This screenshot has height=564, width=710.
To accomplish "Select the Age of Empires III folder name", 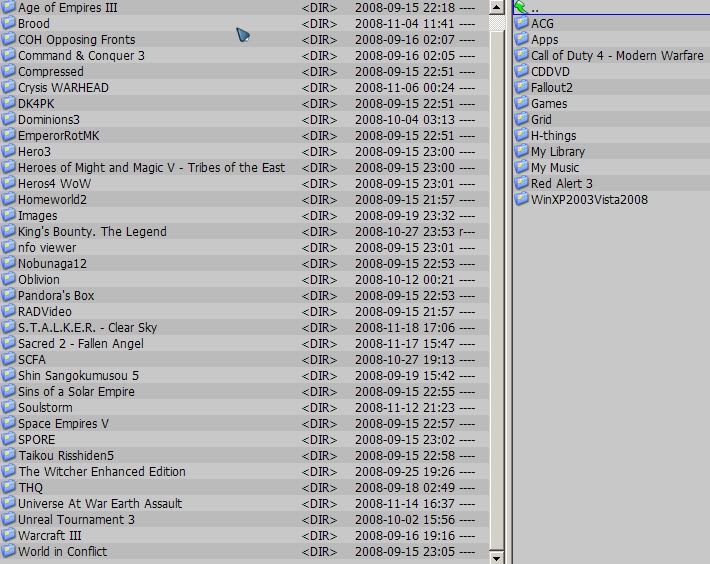I will [68, 8].
